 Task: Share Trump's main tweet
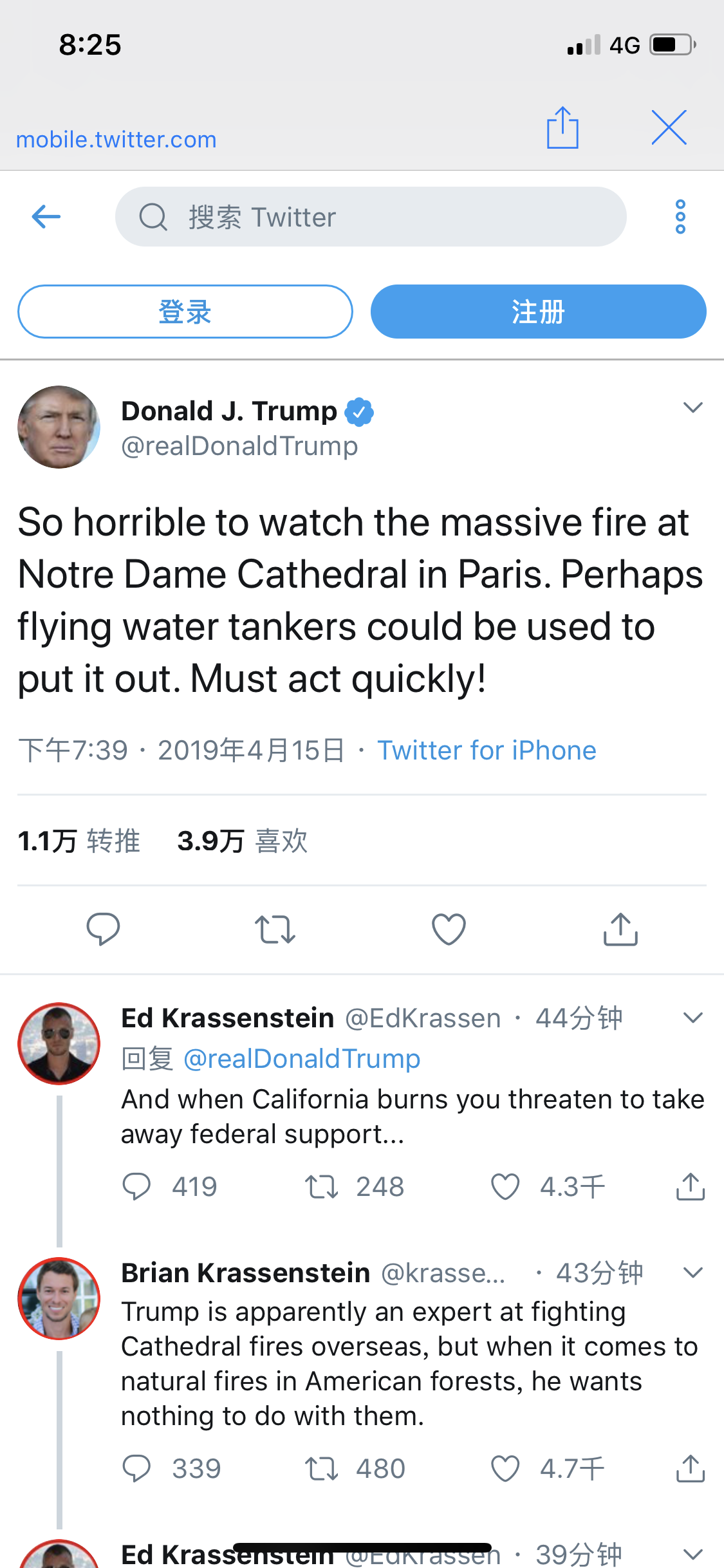[x=620, y=929]
